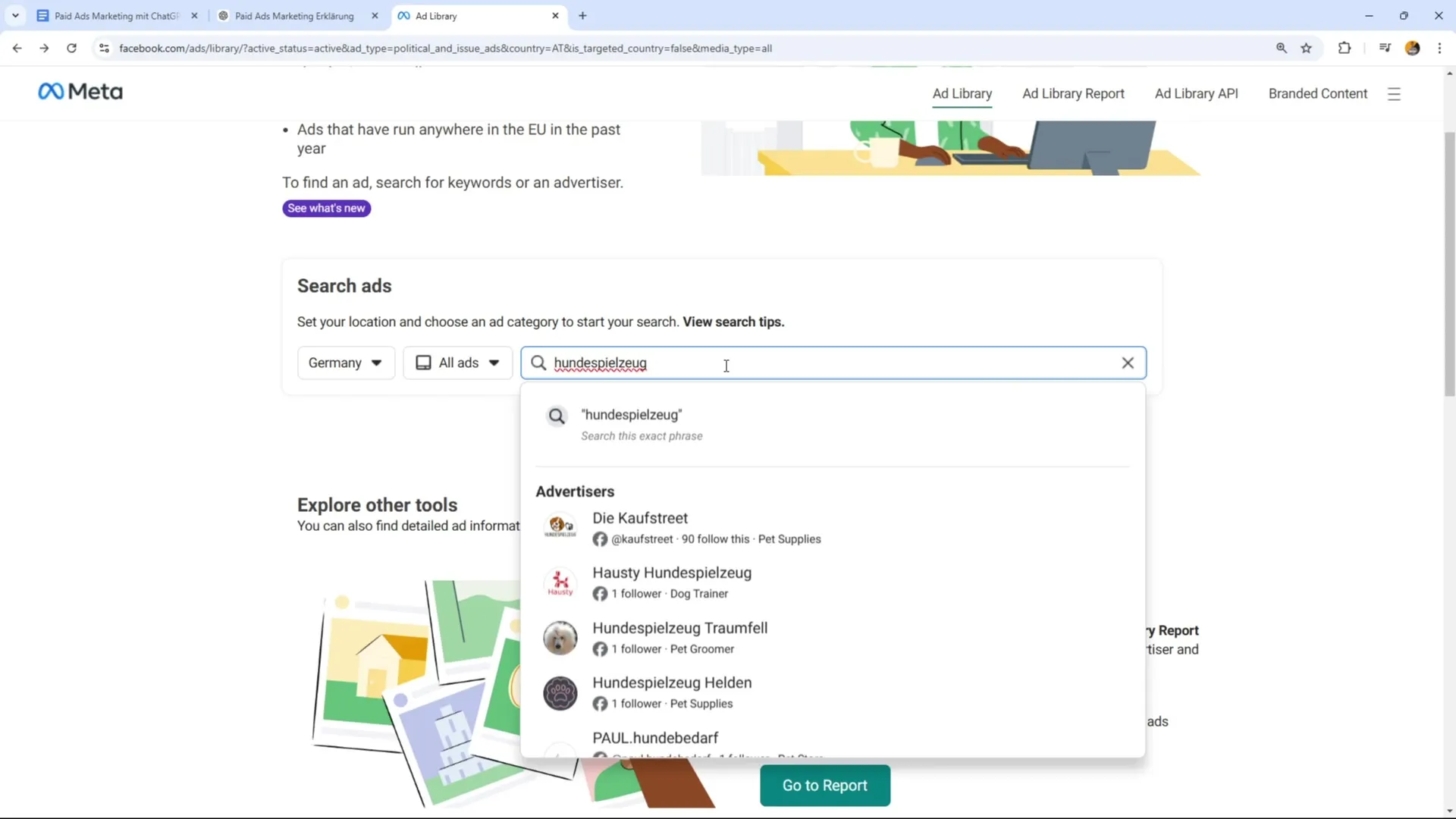Screen dimensions: 1456x819
Task: Bookmark this page with the star
Action: [x=1306, y=48]
